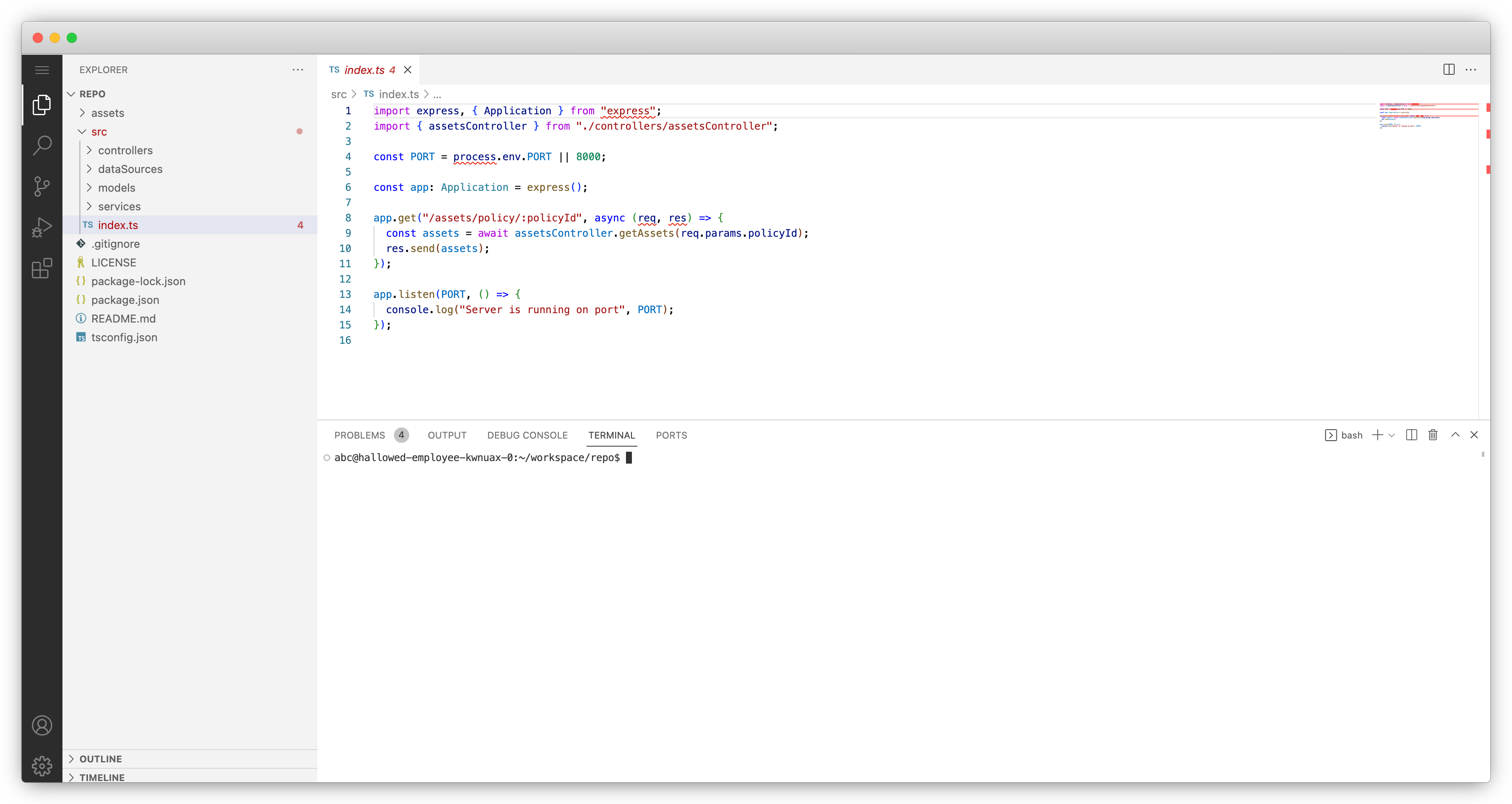The width and height of the screenshot is (1512, 804).
Task: Open the hamburger application menu
Action: coord(42,70)
